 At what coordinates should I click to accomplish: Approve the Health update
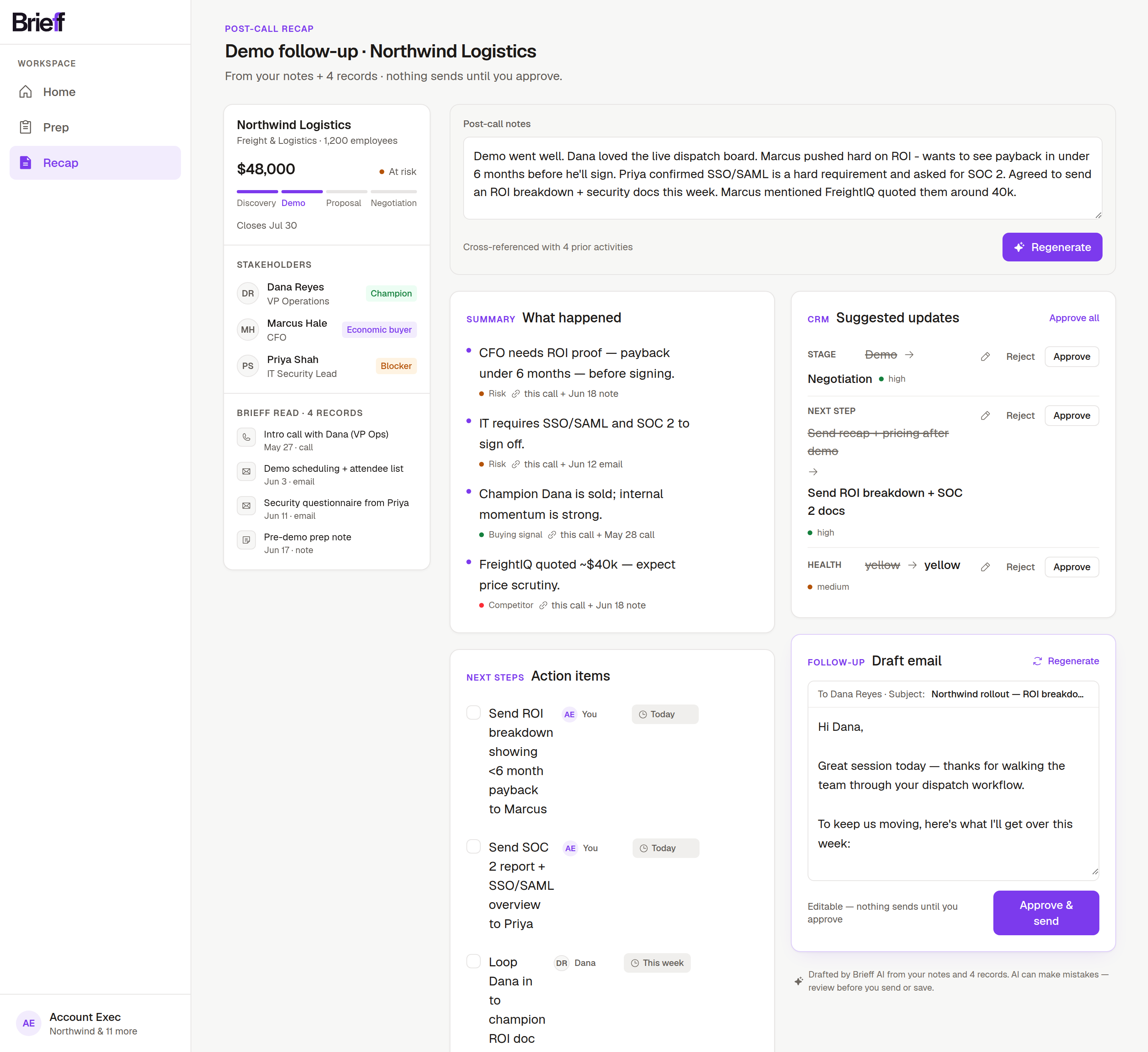(x=1071, y=567)
